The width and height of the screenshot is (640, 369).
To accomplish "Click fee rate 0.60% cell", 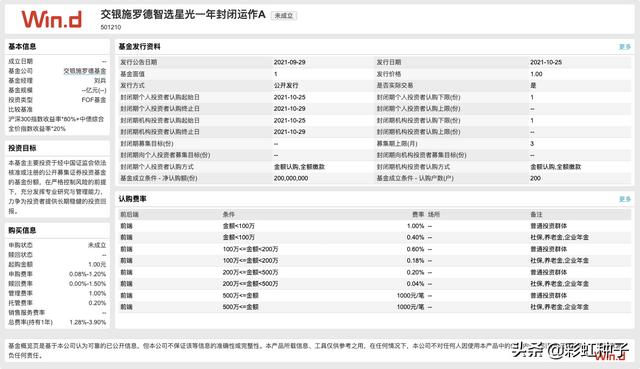I will click(x=416, y=249).
